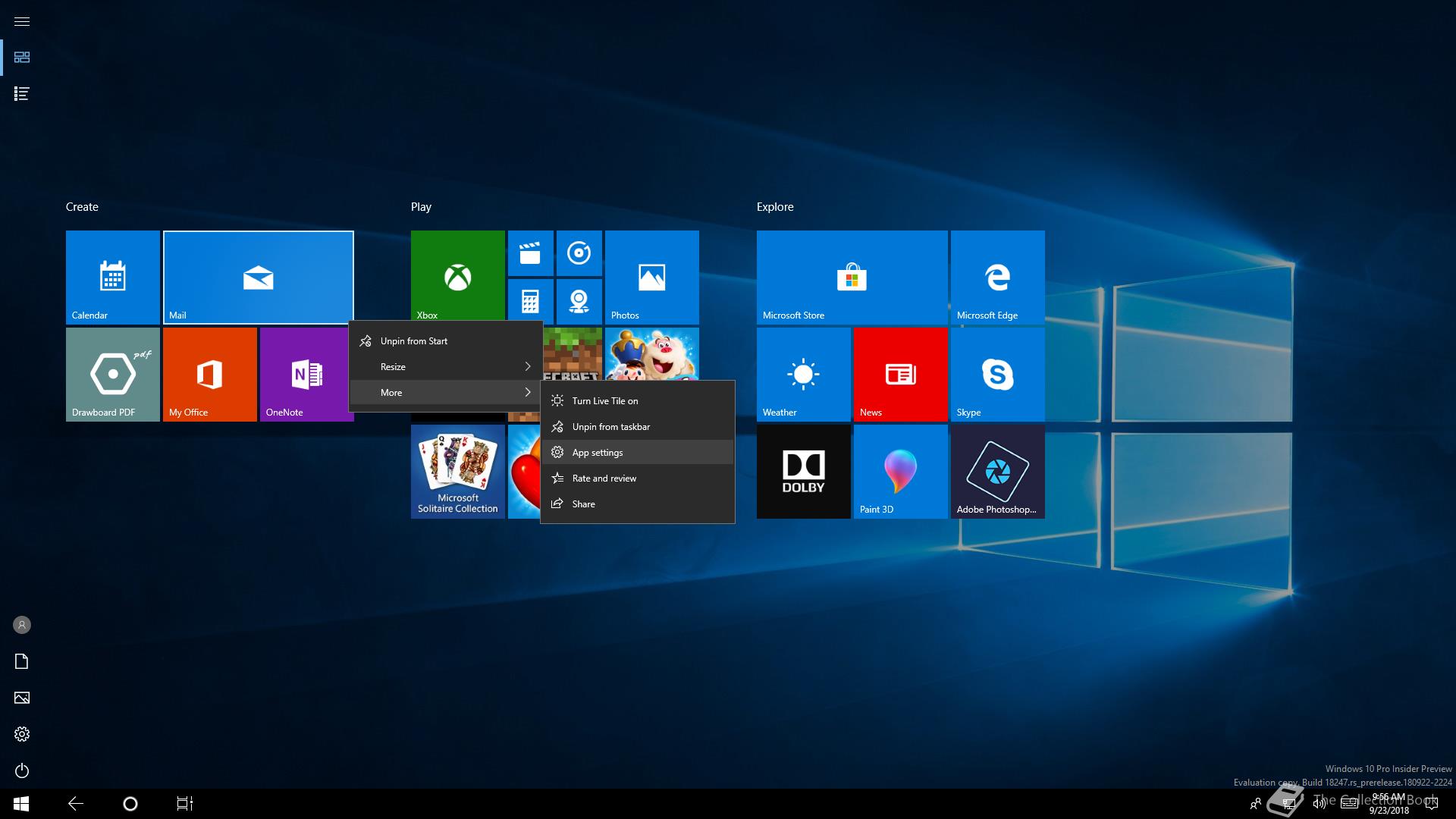The height and width of the screenshot is (819, 1456).
Task: Launch Microsoft Edge tile
Action: [998, 278]
